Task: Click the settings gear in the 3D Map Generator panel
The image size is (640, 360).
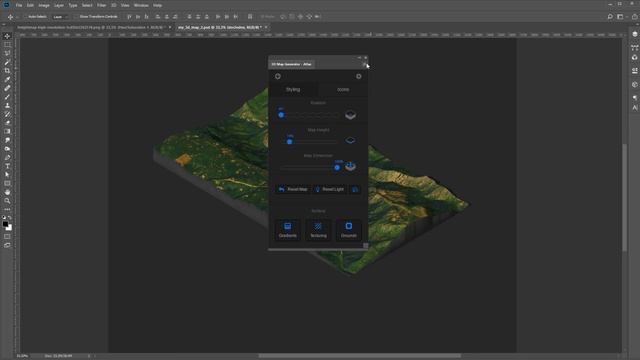Action: point(359,76)
